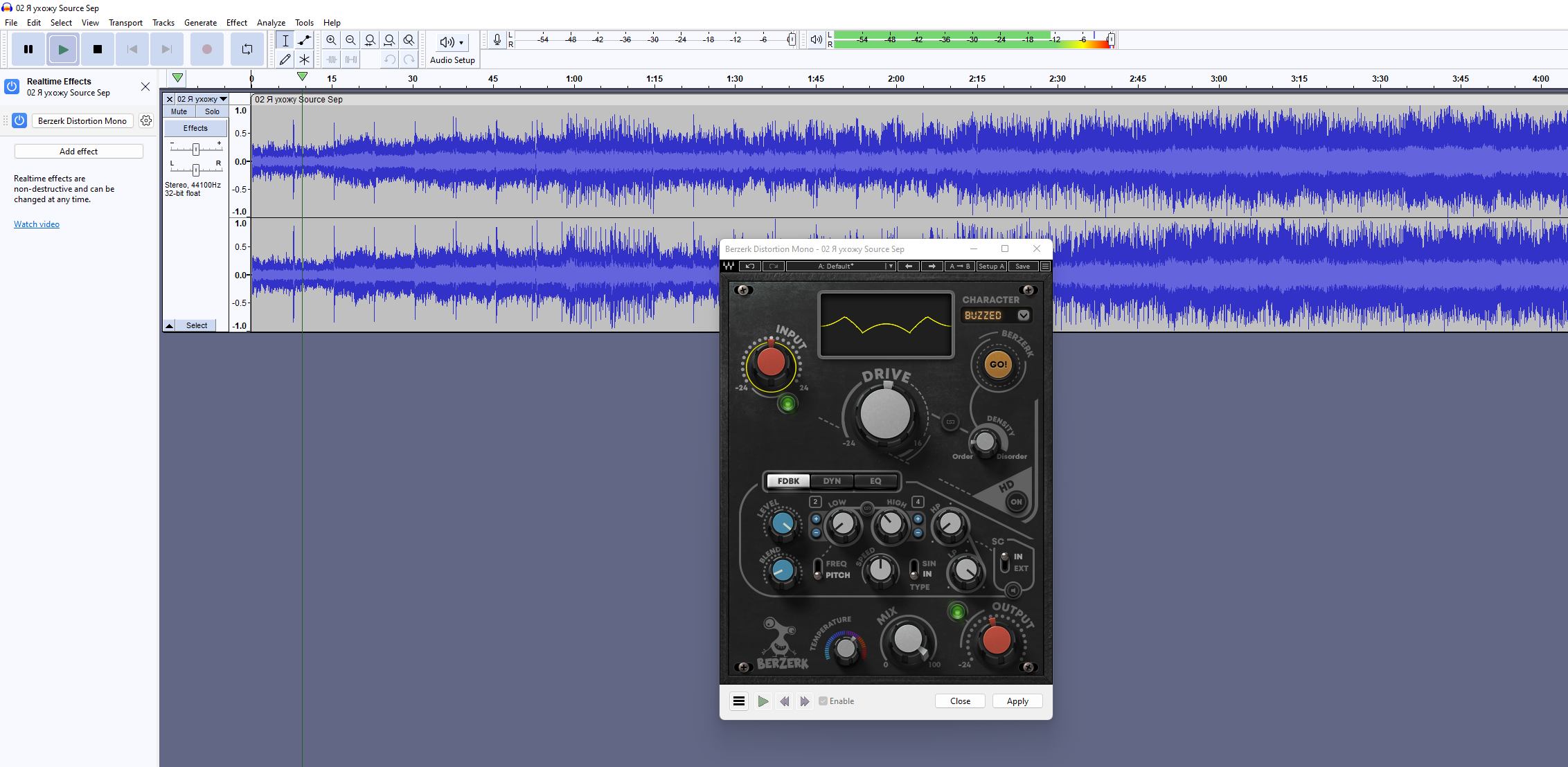Open the Effect menu

click(236, 21)
